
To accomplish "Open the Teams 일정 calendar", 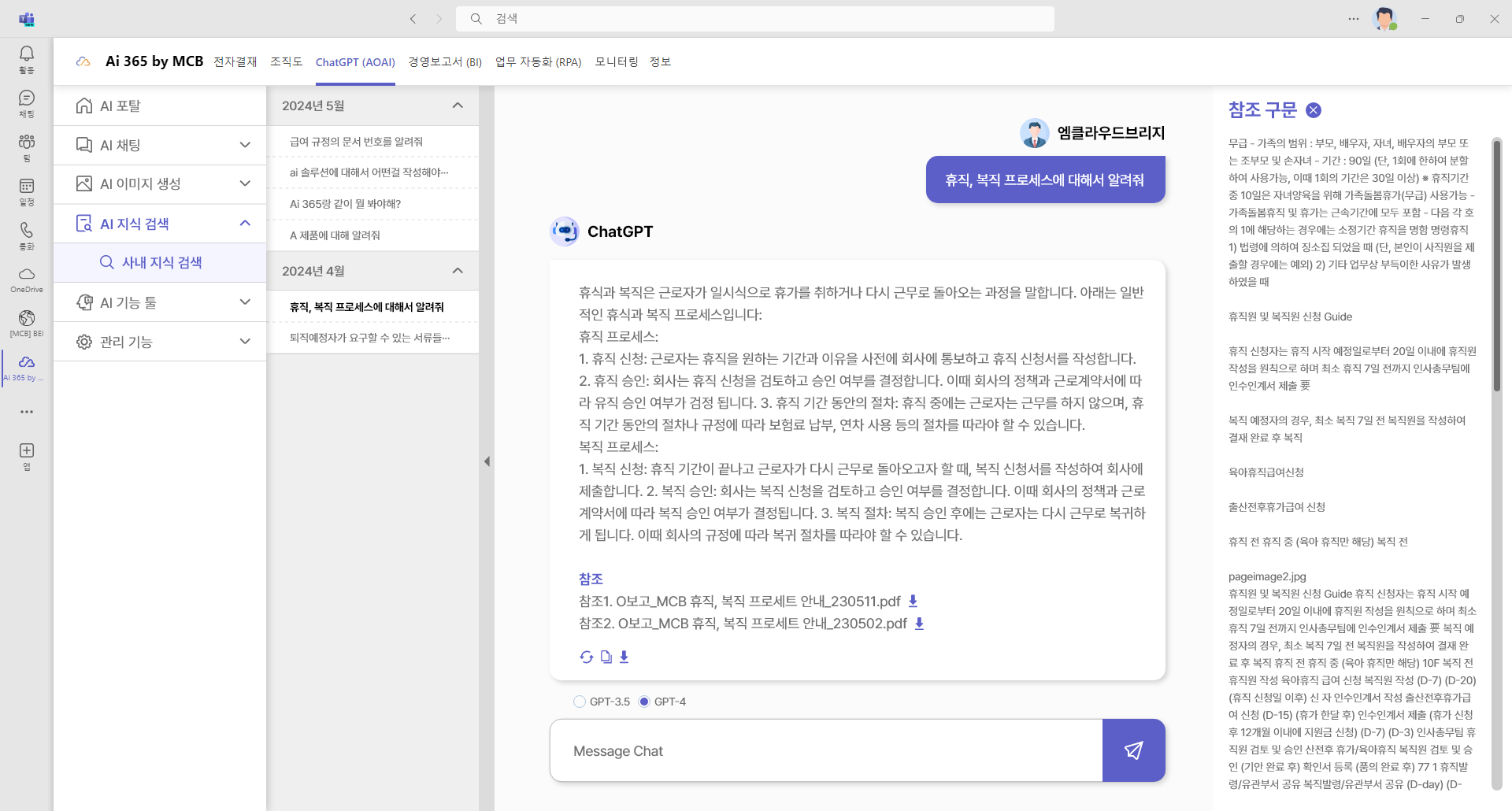I will 26,191.
